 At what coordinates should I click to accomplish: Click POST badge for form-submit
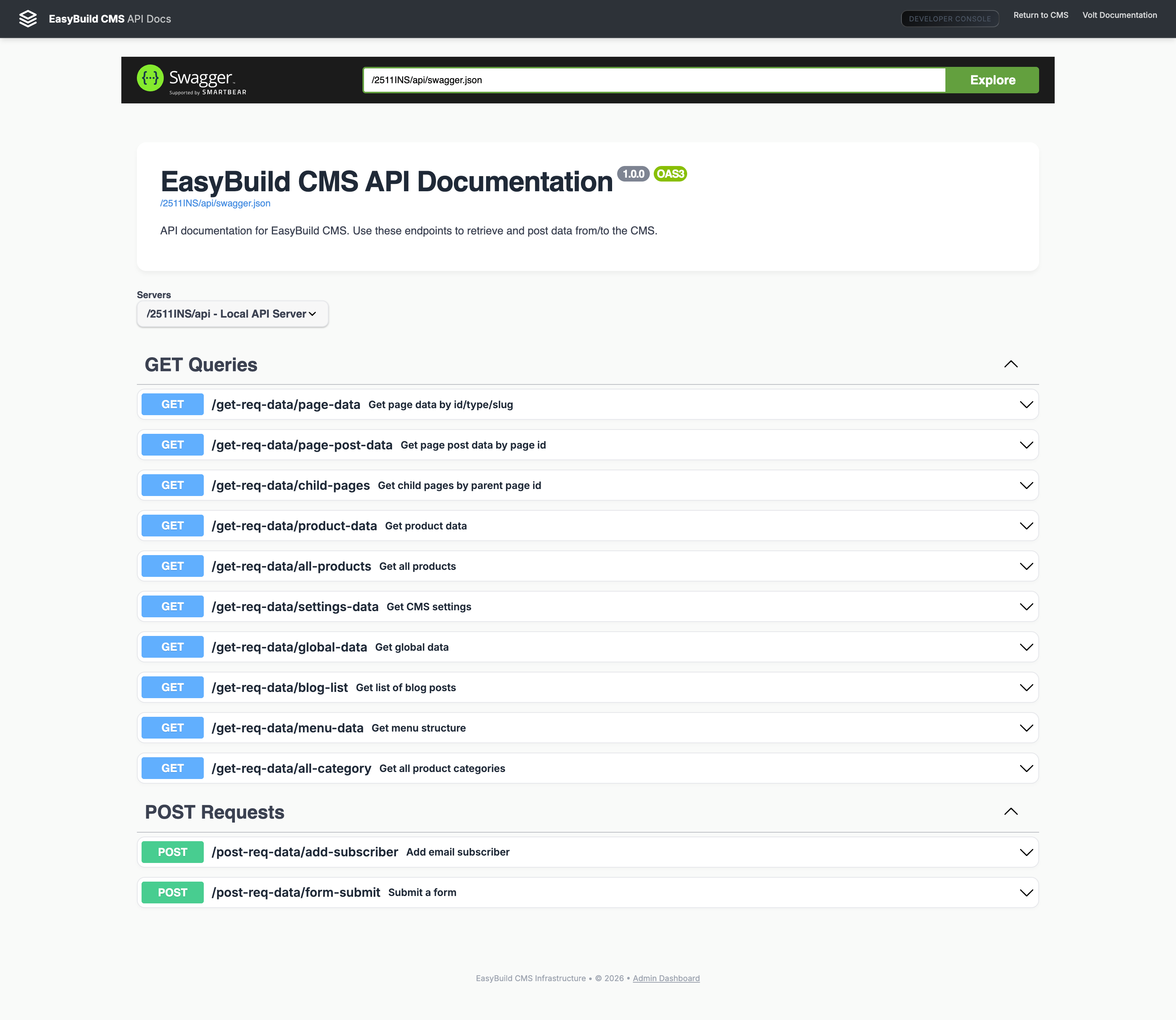[173, 892]
